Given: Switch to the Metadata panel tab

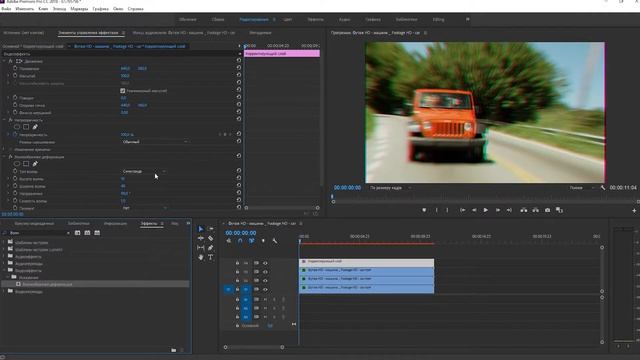Looking at the screenshot, I should pyautogui.click(x=260, y=33).
